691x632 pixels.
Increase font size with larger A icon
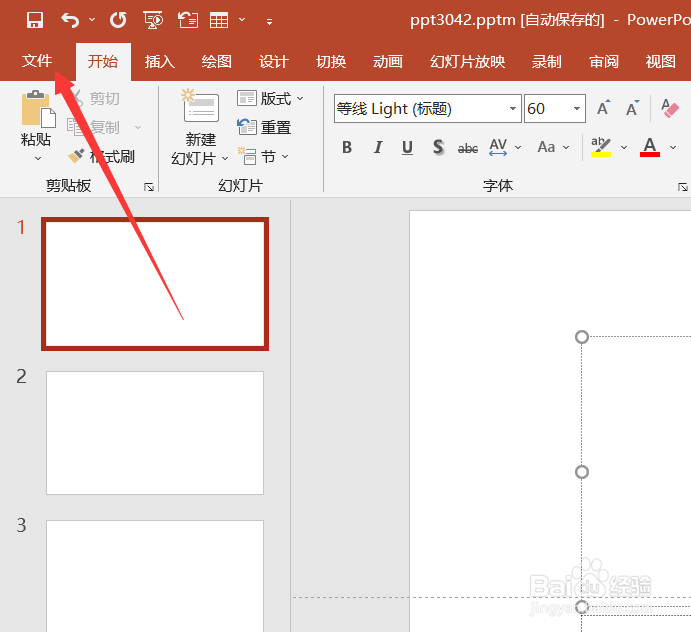pyautogui.click(x=603, y=108)
